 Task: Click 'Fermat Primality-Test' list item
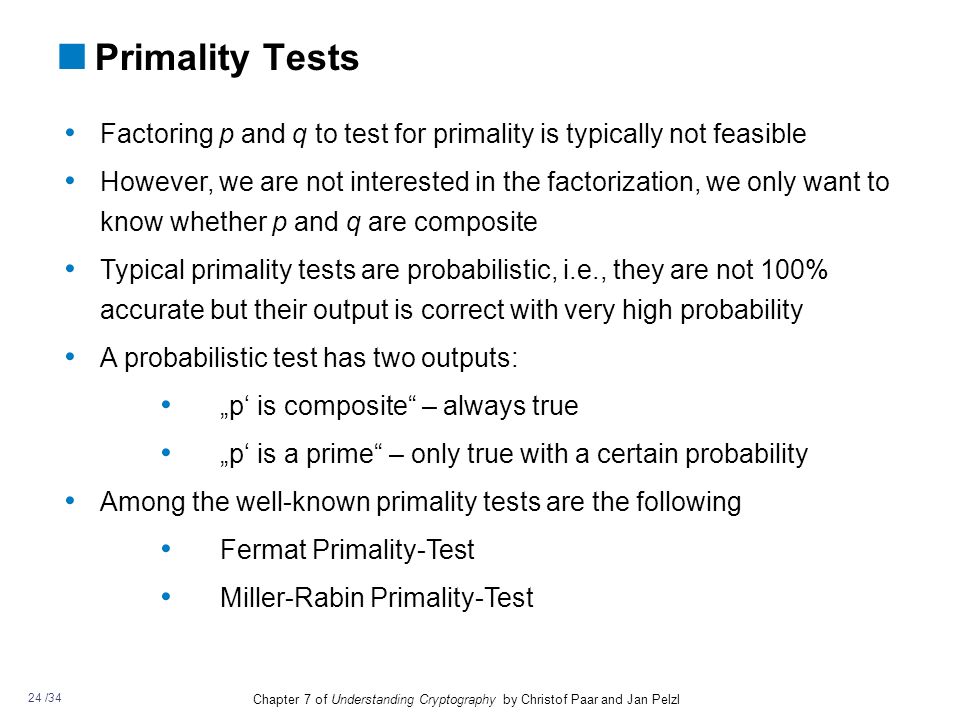347,550
